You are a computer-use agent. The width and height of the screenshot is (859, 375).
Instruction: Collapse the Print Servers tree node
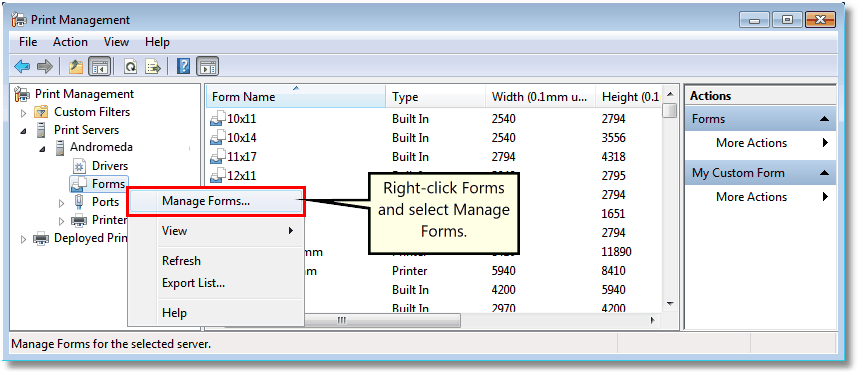(x=23, y=131)
